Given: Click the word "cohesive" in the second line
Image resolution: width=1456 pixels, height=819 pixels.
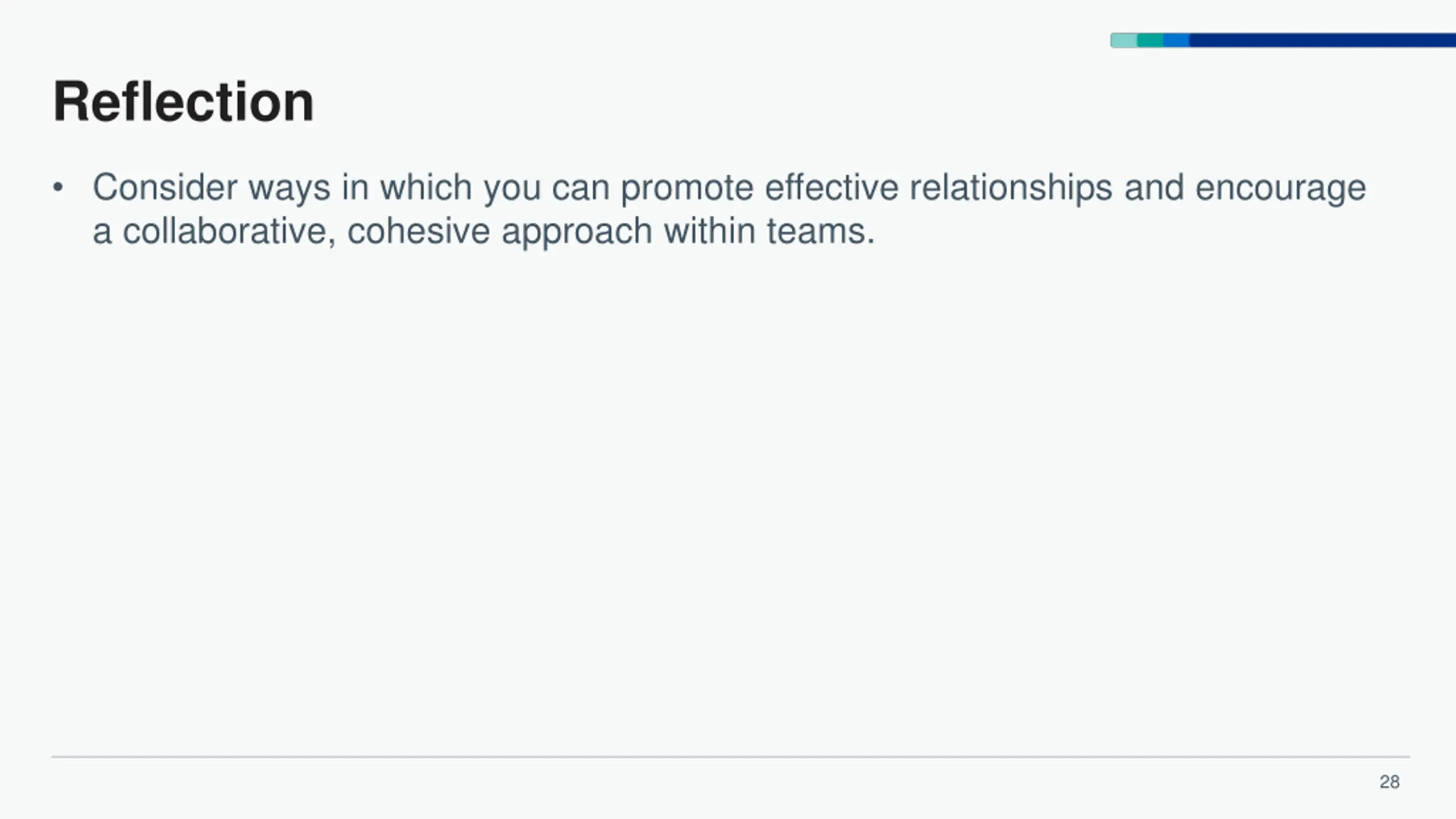Looking at the screenshot, I should coord(419,231).
